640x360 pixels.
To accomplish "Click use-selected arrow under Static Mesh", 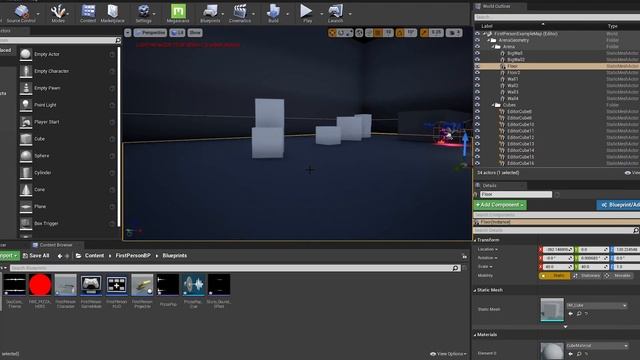I will [x=571, y=313].
